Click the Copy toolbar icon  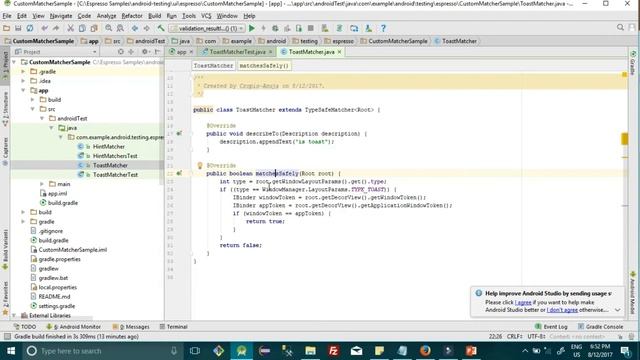click(82, 28)
